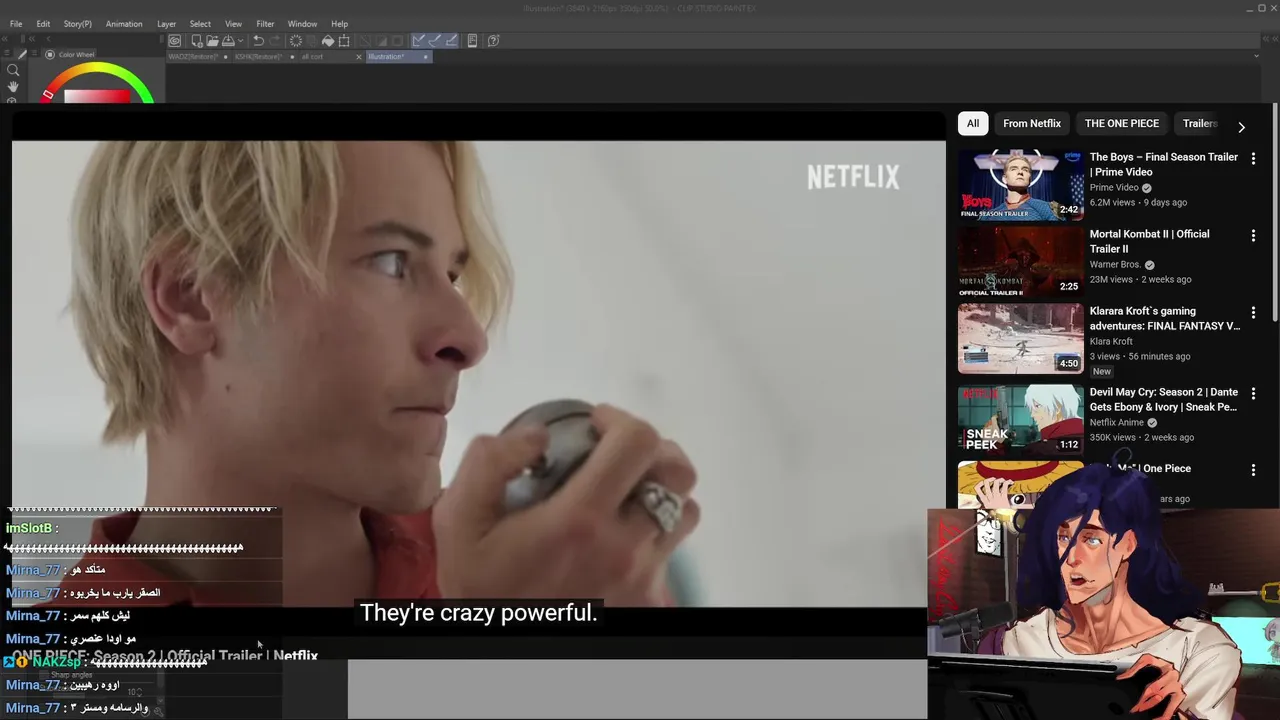The image size is (1280, 720).
Task: Open Warner Bros. channel link
Action: (1115, 265)
